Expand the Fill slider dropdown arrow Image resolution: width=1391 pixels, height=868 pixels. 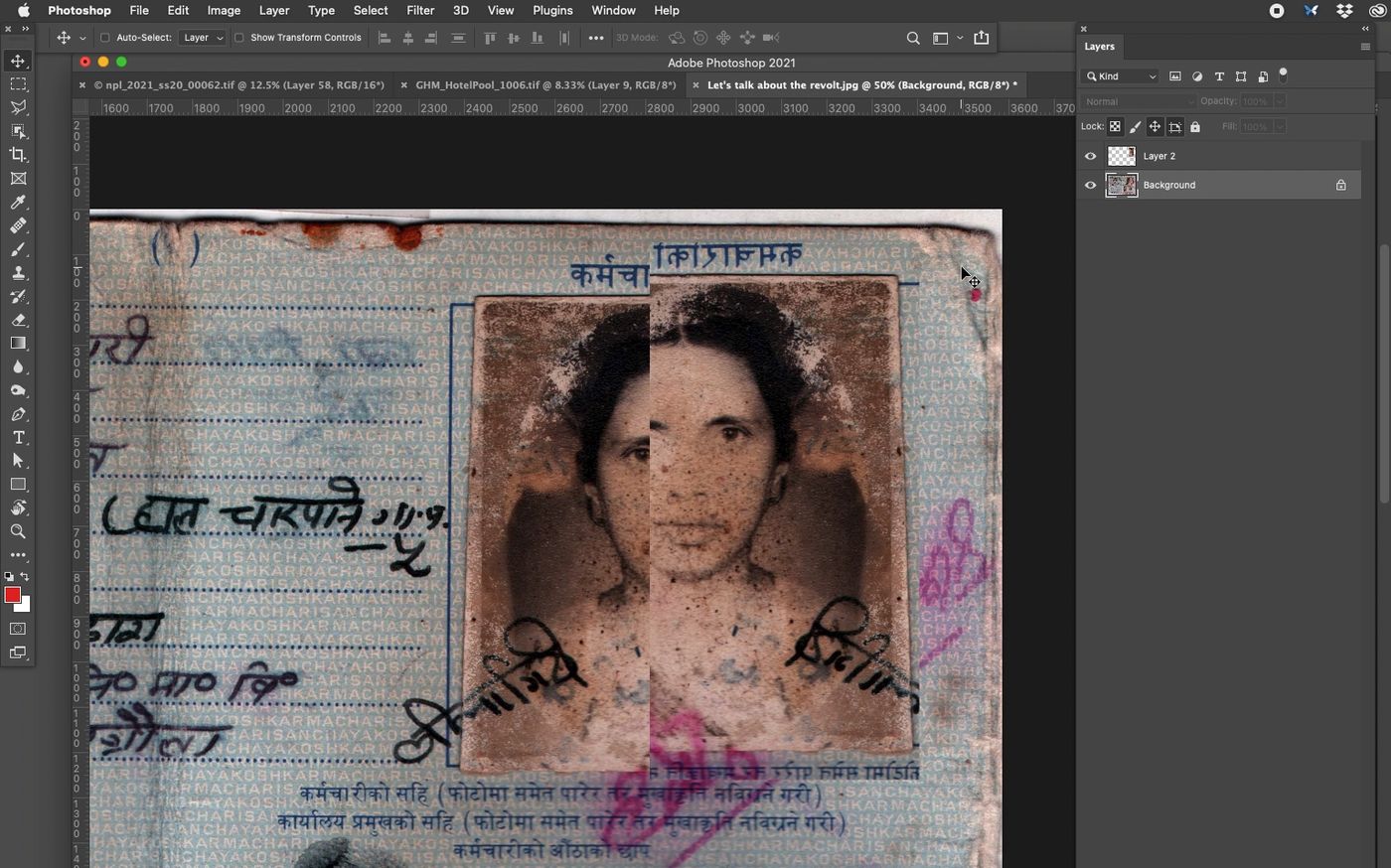pos(1279,127)
